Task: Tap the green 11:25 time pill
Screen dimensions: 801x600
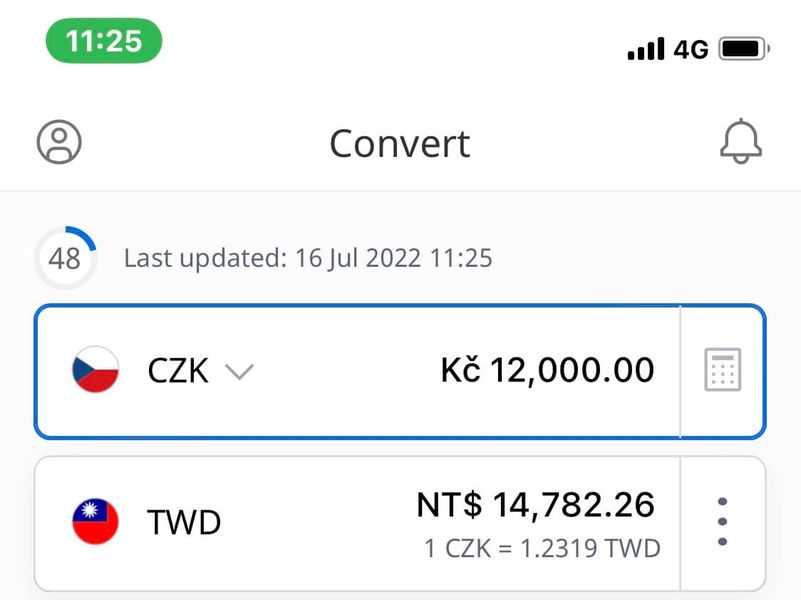Action: point(104,41)
